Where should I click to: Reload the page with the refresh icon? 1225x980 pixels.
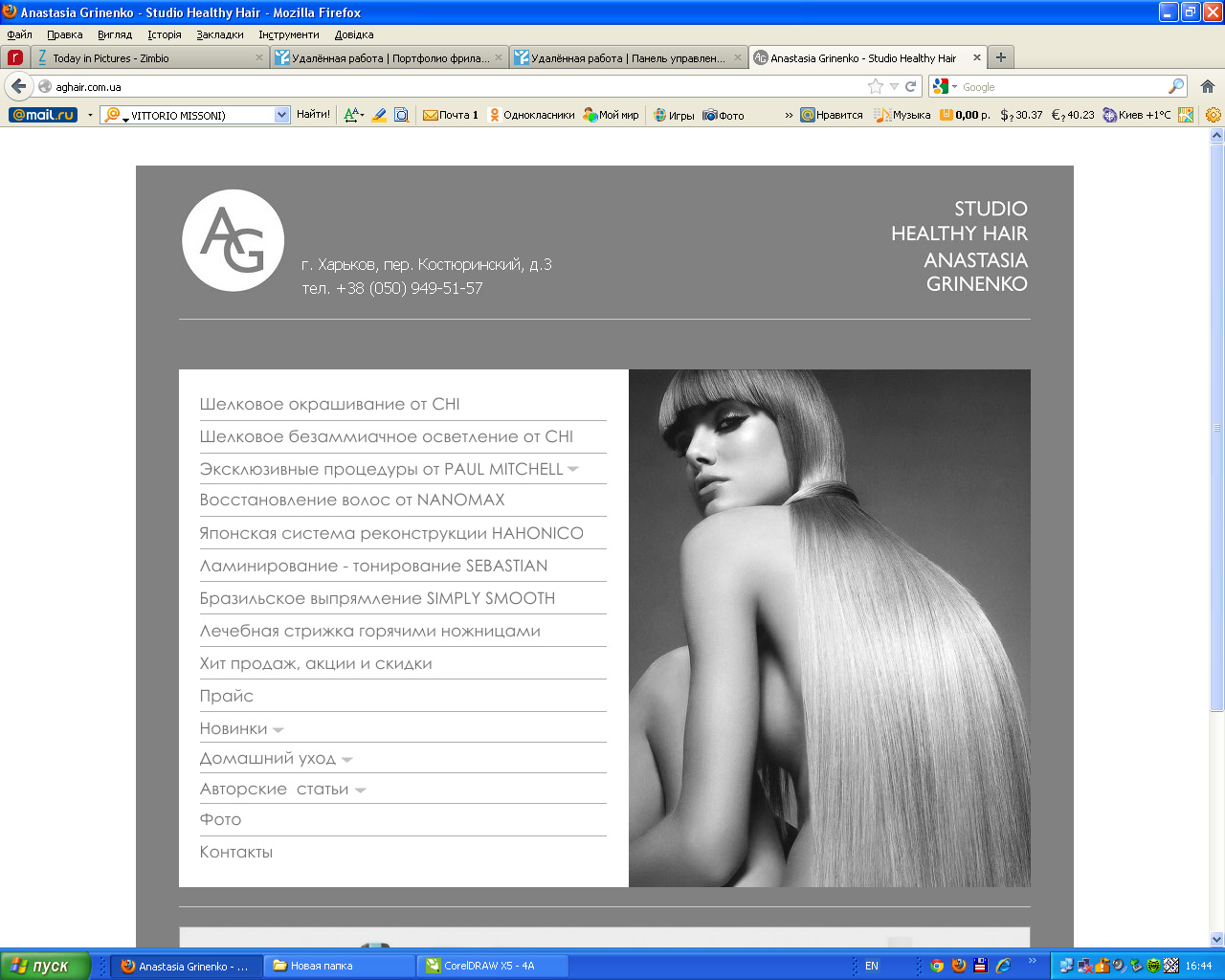911,86
